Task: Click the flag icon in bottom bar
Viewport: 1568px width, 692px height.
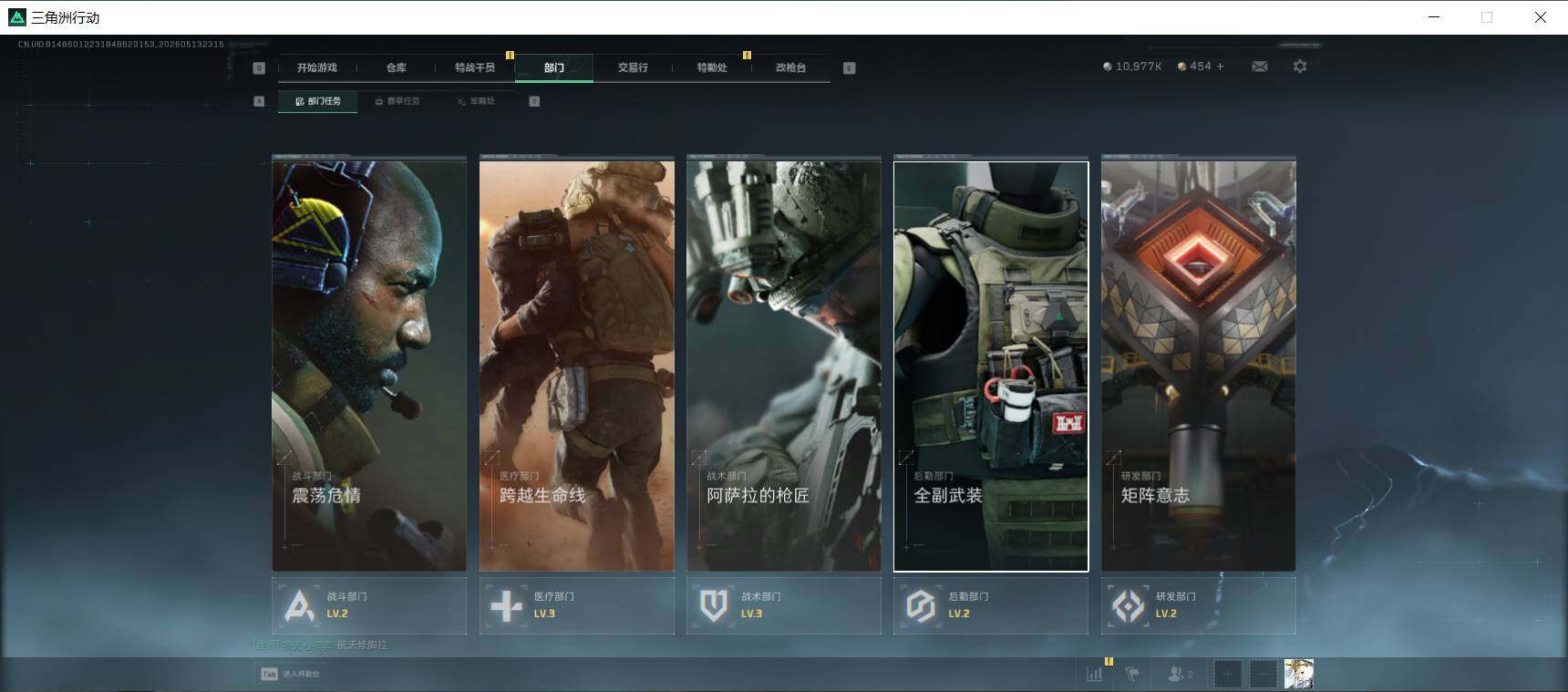Action: pos(1132,675)
